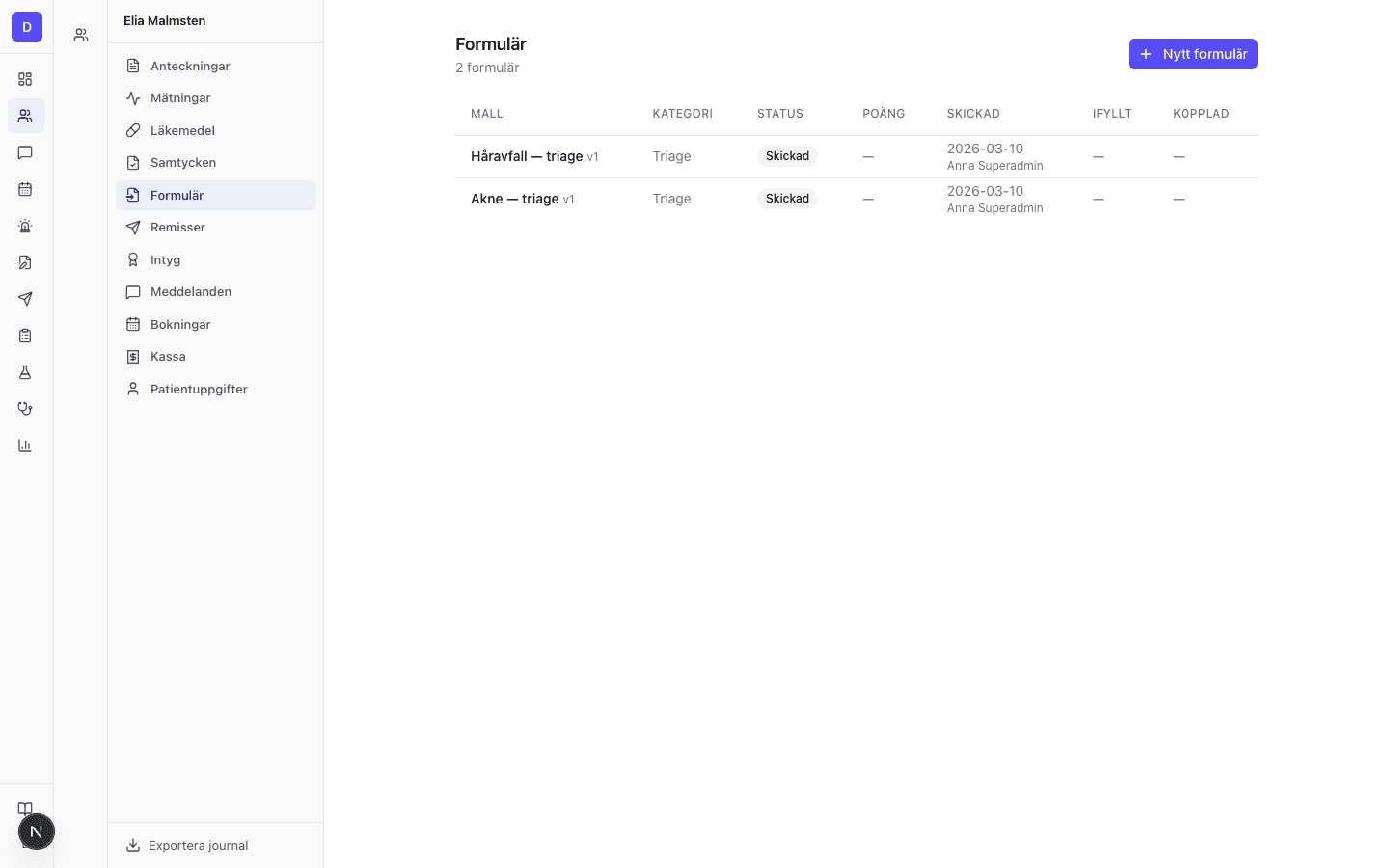Create a new form with Nytt formulär
1389x868 pixels.
click(x=1192, y=54)
